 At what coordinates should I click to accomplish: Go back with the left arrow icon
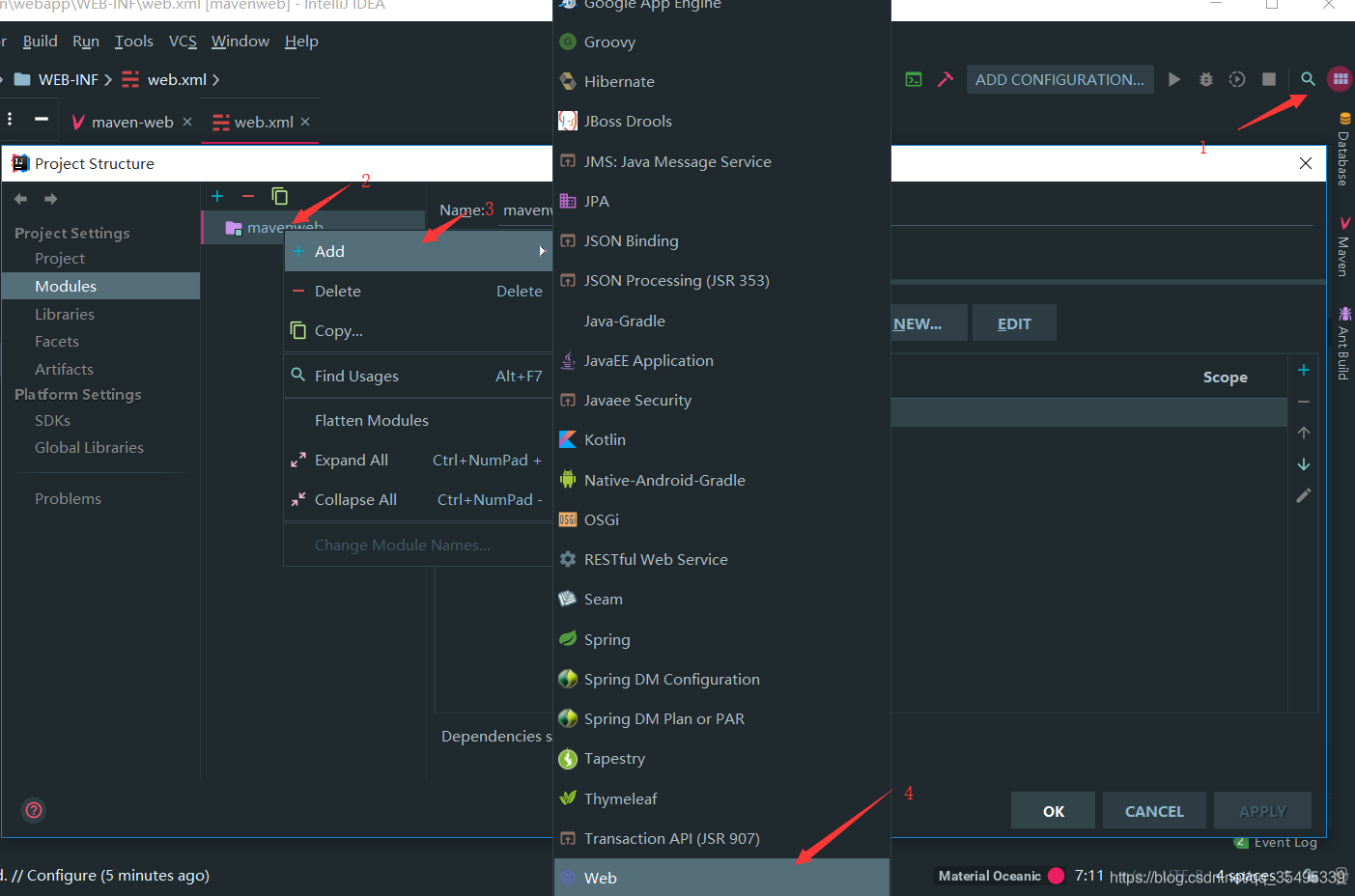click(x=20, y=199)
